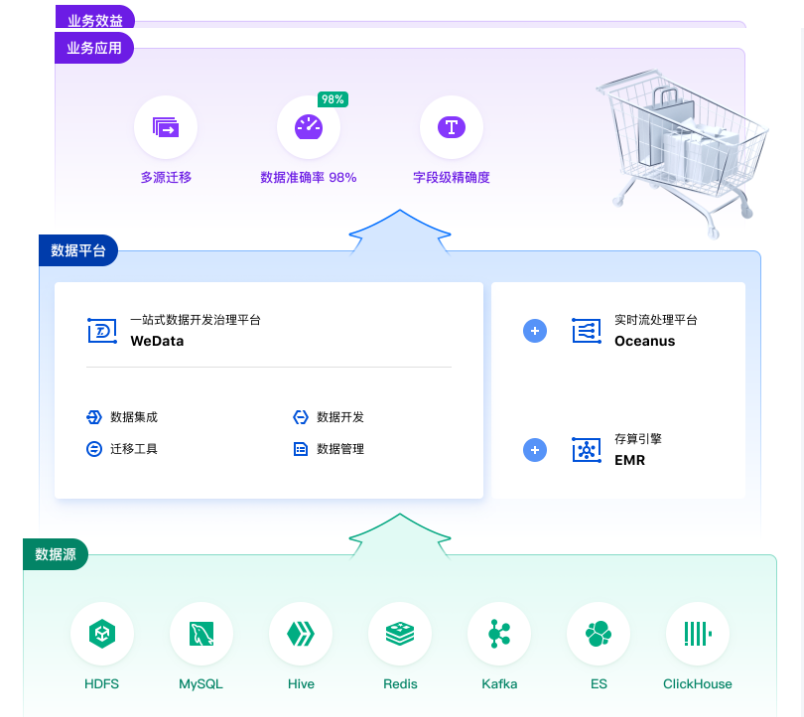Click the 数据集成 icon
Screen dimensions: 804x717
(94, 417)
